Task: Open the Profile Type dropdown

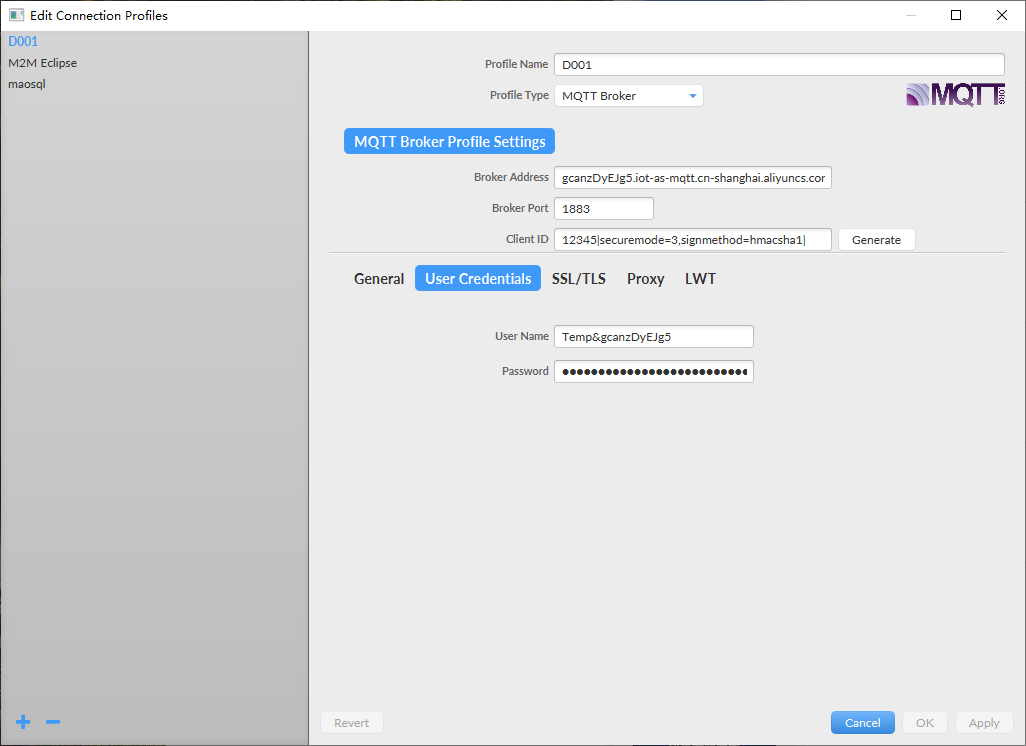Action: click(x=628, y=96)
